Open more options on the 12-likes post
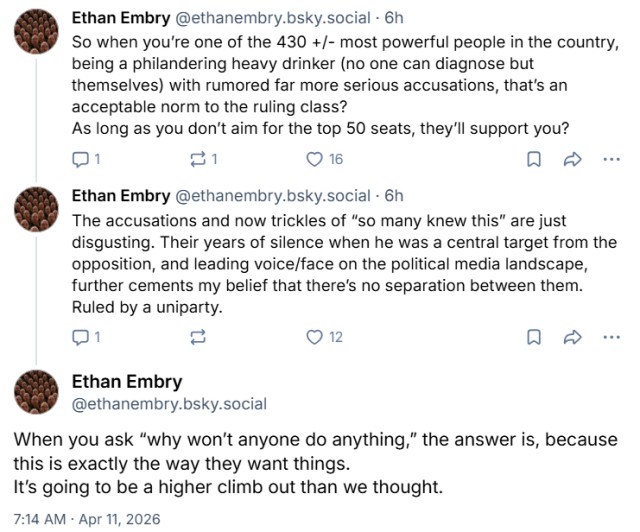 click(x=612, y=337)
